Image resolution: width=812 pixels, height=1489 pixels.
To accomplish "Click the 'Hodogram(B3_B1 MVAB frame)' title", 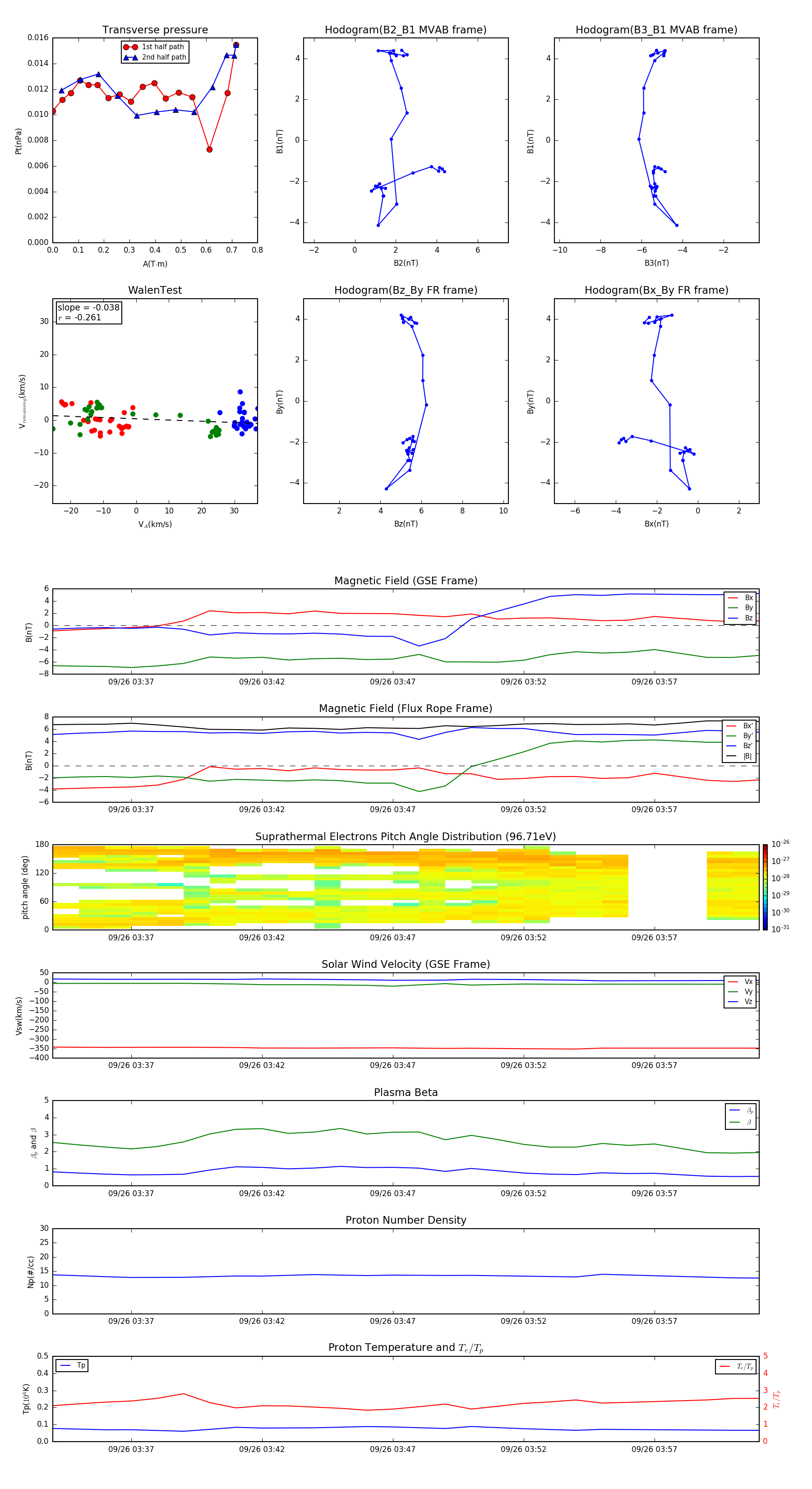I will pos(656,30).
